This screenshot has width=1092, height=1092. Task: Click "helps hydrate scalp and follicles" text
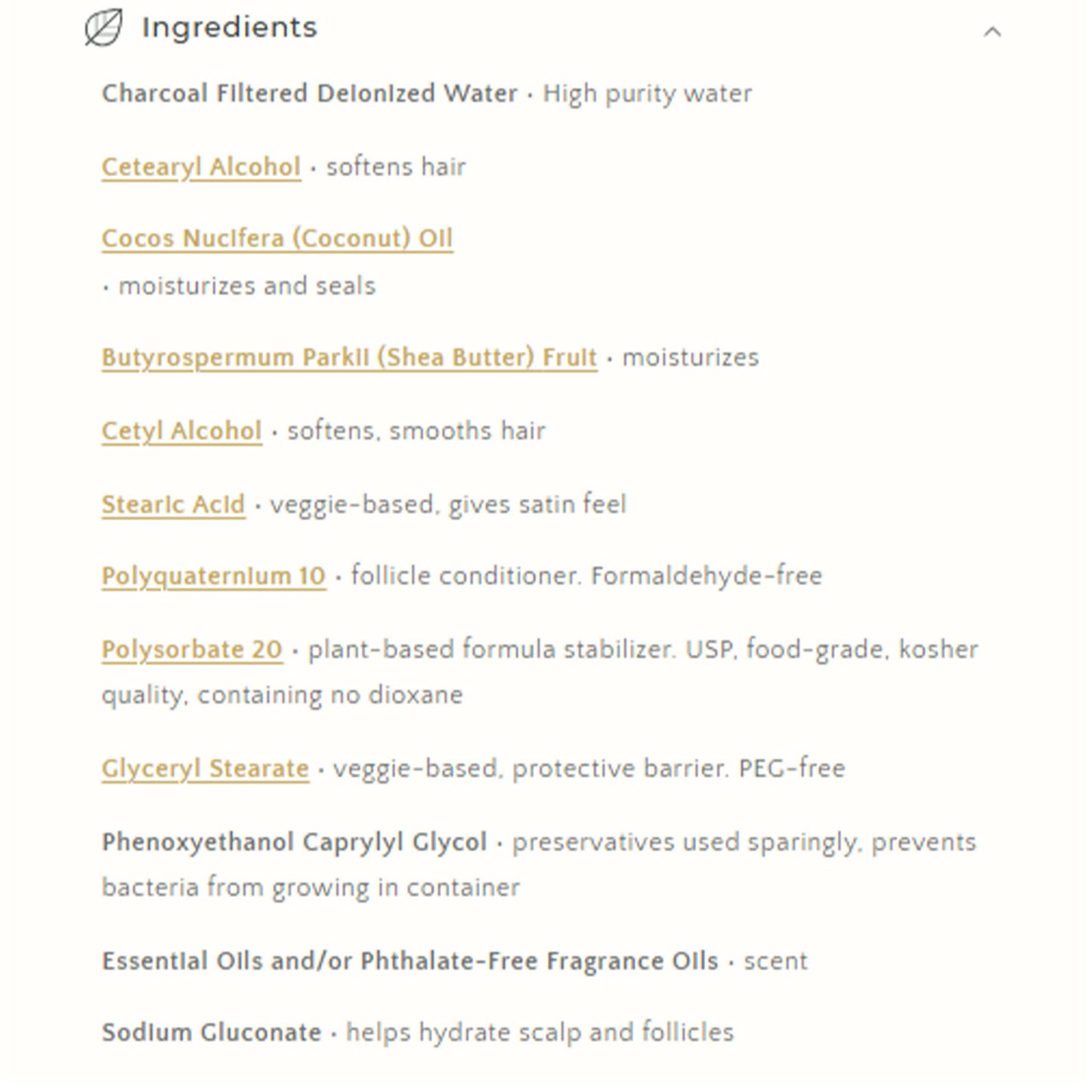tap(540, 1032)
